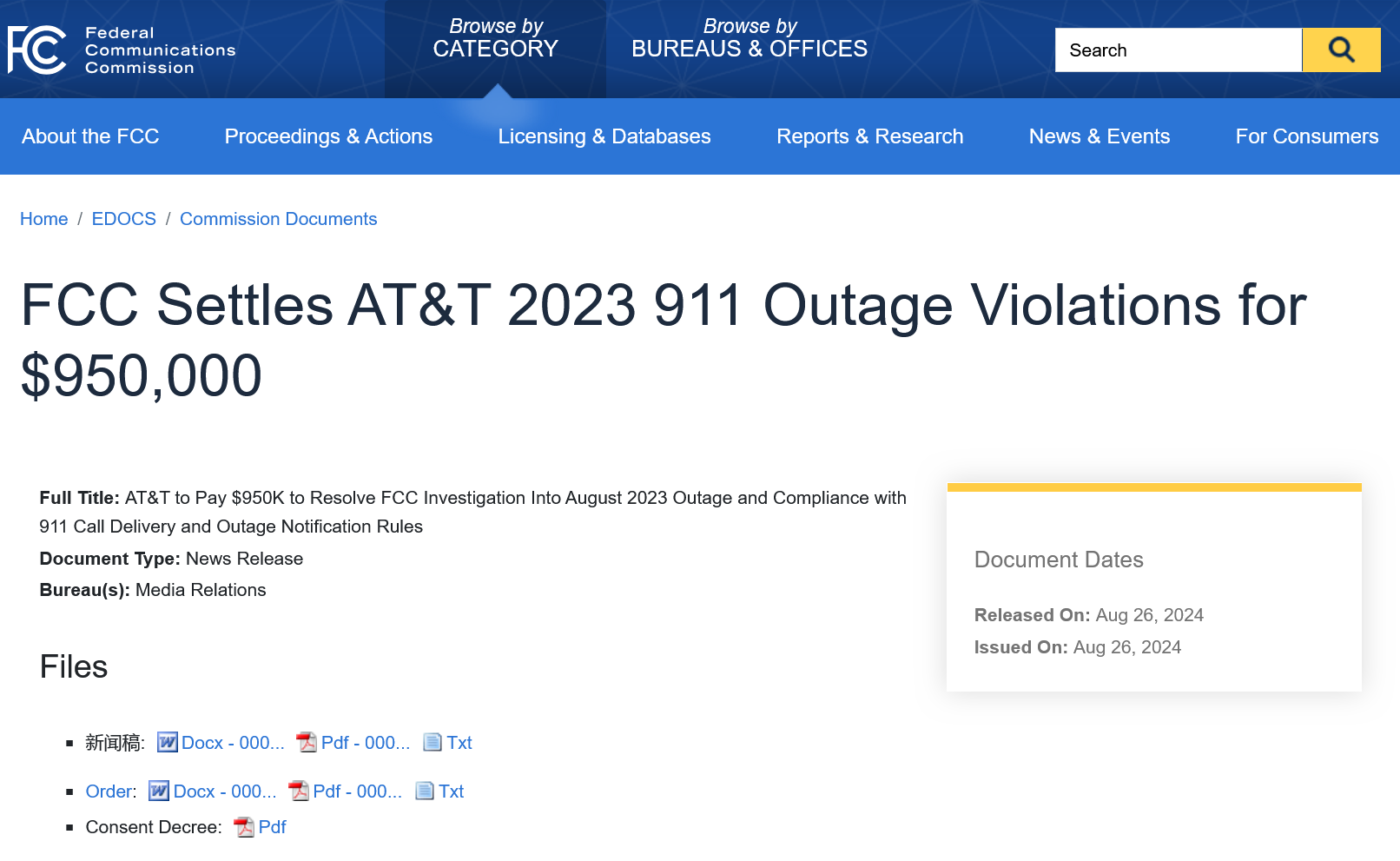Focus the Search input field
1400x861 pixels.
1179,50
